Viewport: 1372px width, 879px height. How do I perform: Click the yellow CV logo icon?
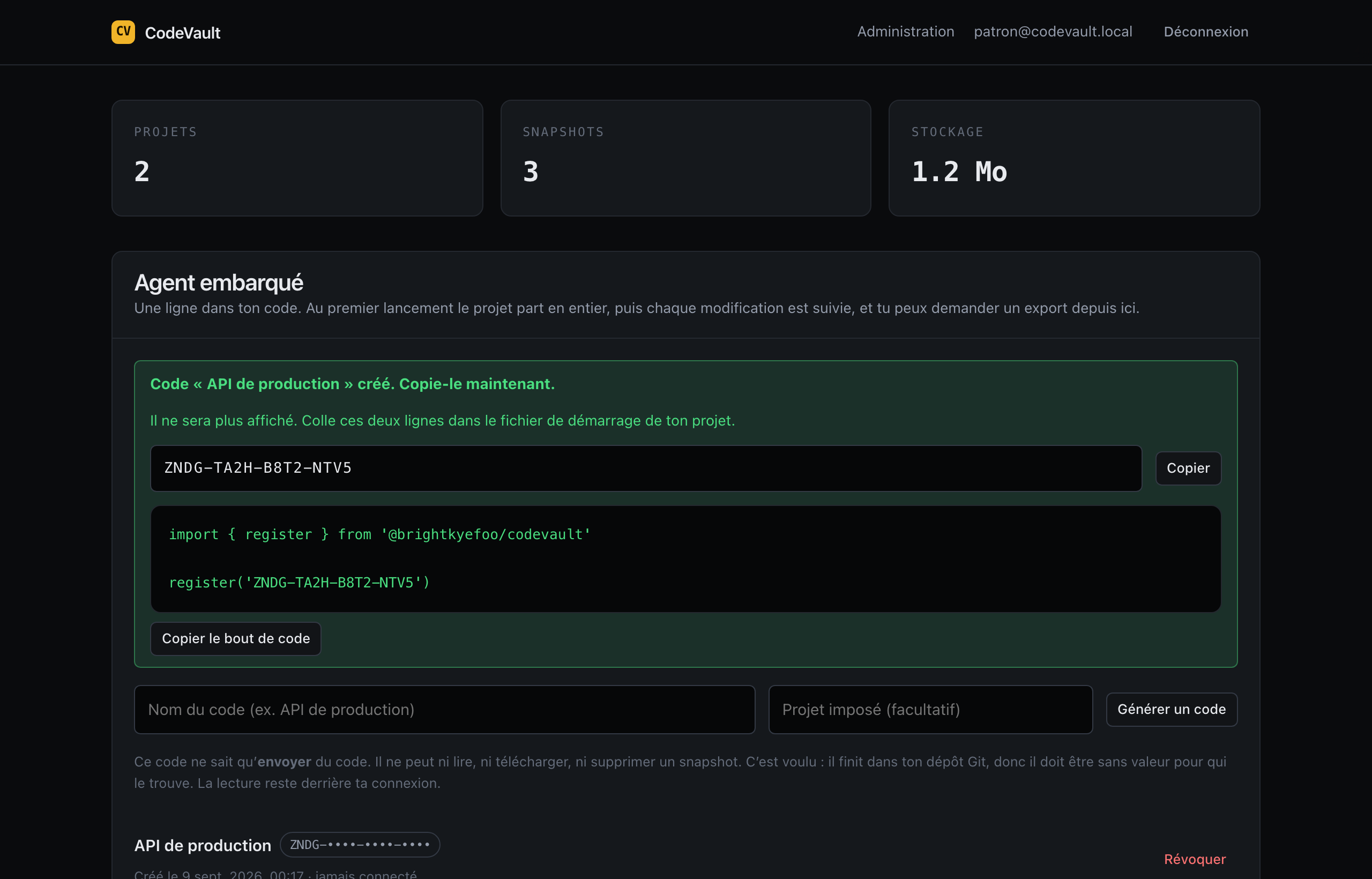pyautogui.click(x=123, y=32)
